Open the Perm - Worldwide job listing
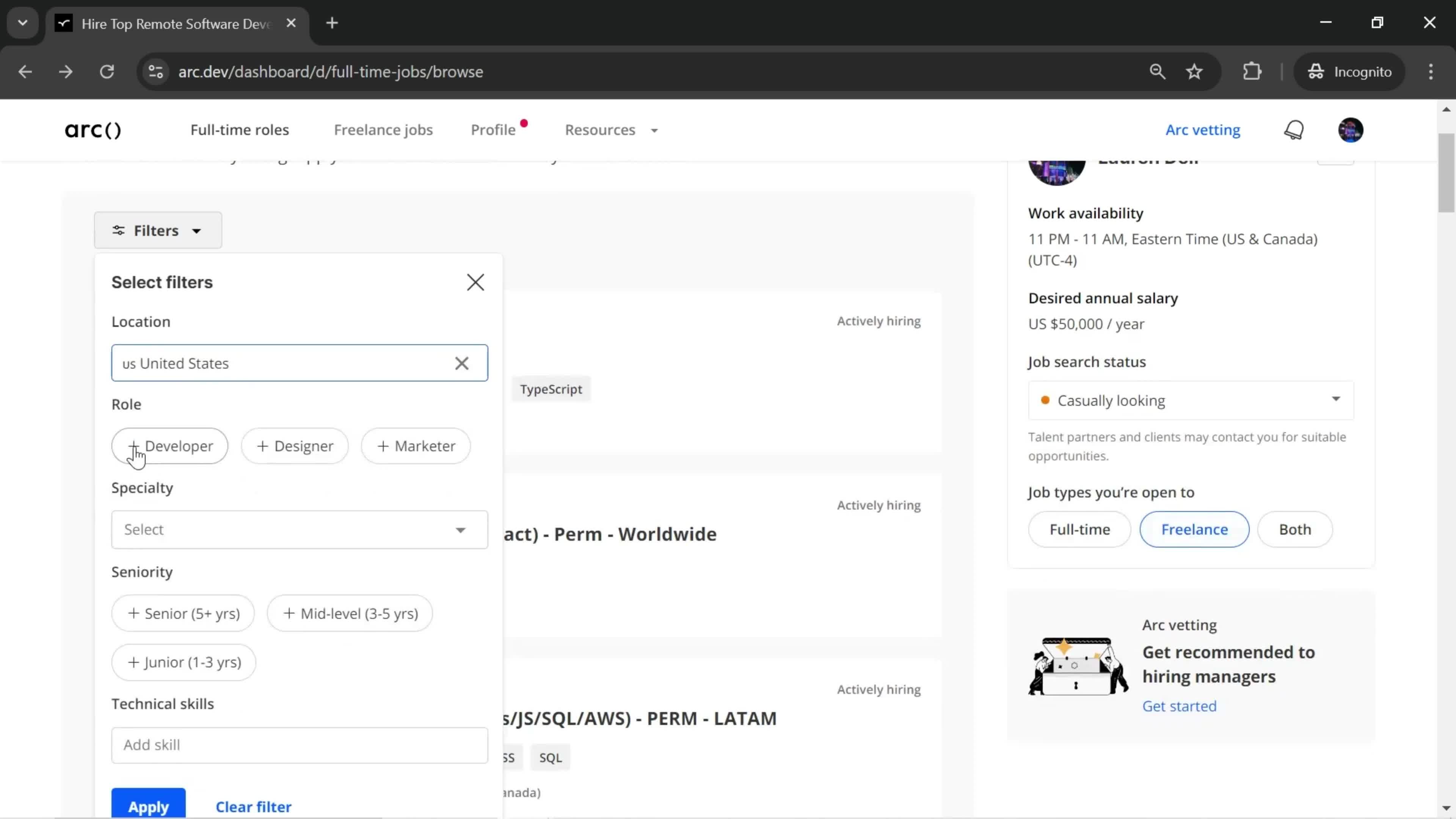This screenshot has width=1456, height=819. [610, 534]
